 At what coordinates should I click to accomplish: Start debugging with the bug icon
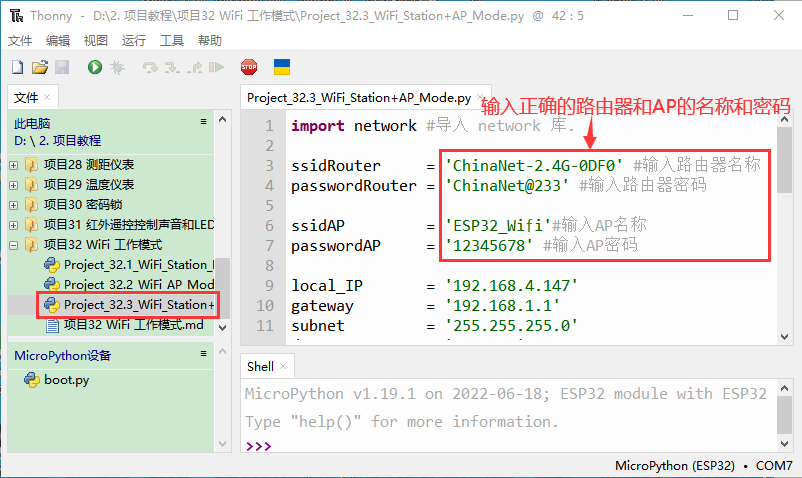[117, 67]
